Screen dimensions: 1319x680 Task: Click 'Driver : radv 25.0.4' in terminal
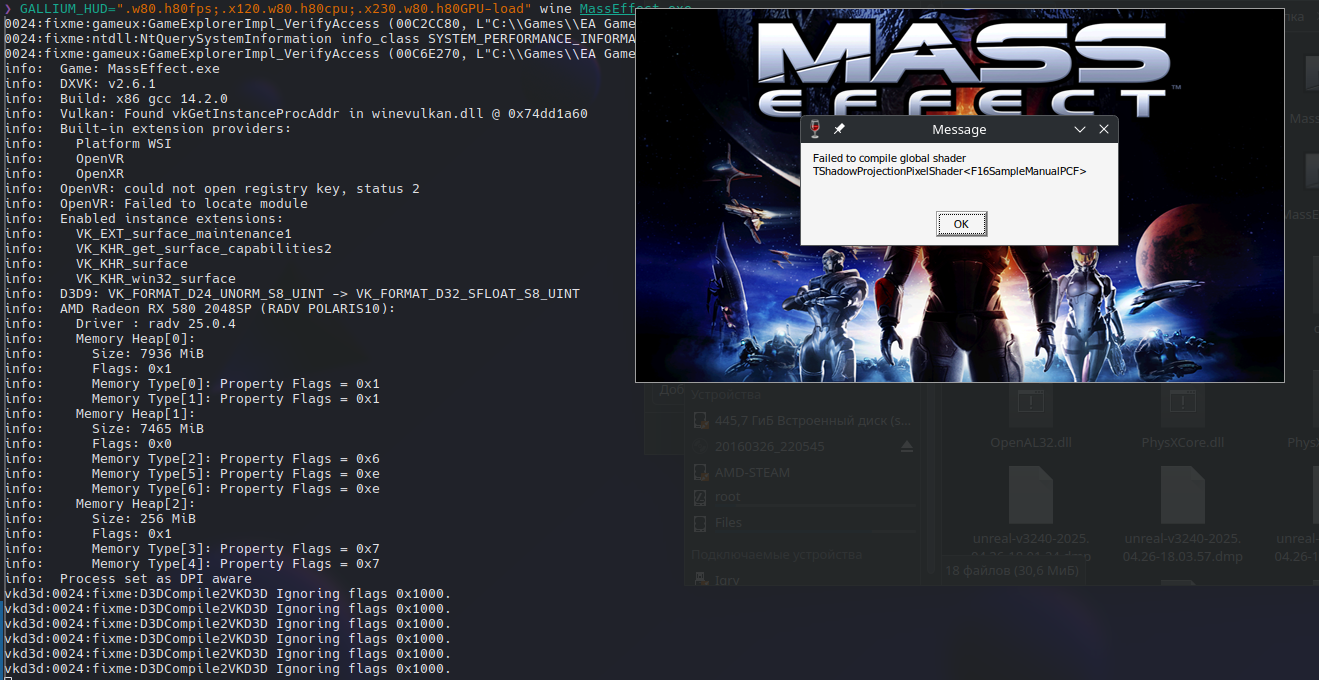click(x=156, y=324)
